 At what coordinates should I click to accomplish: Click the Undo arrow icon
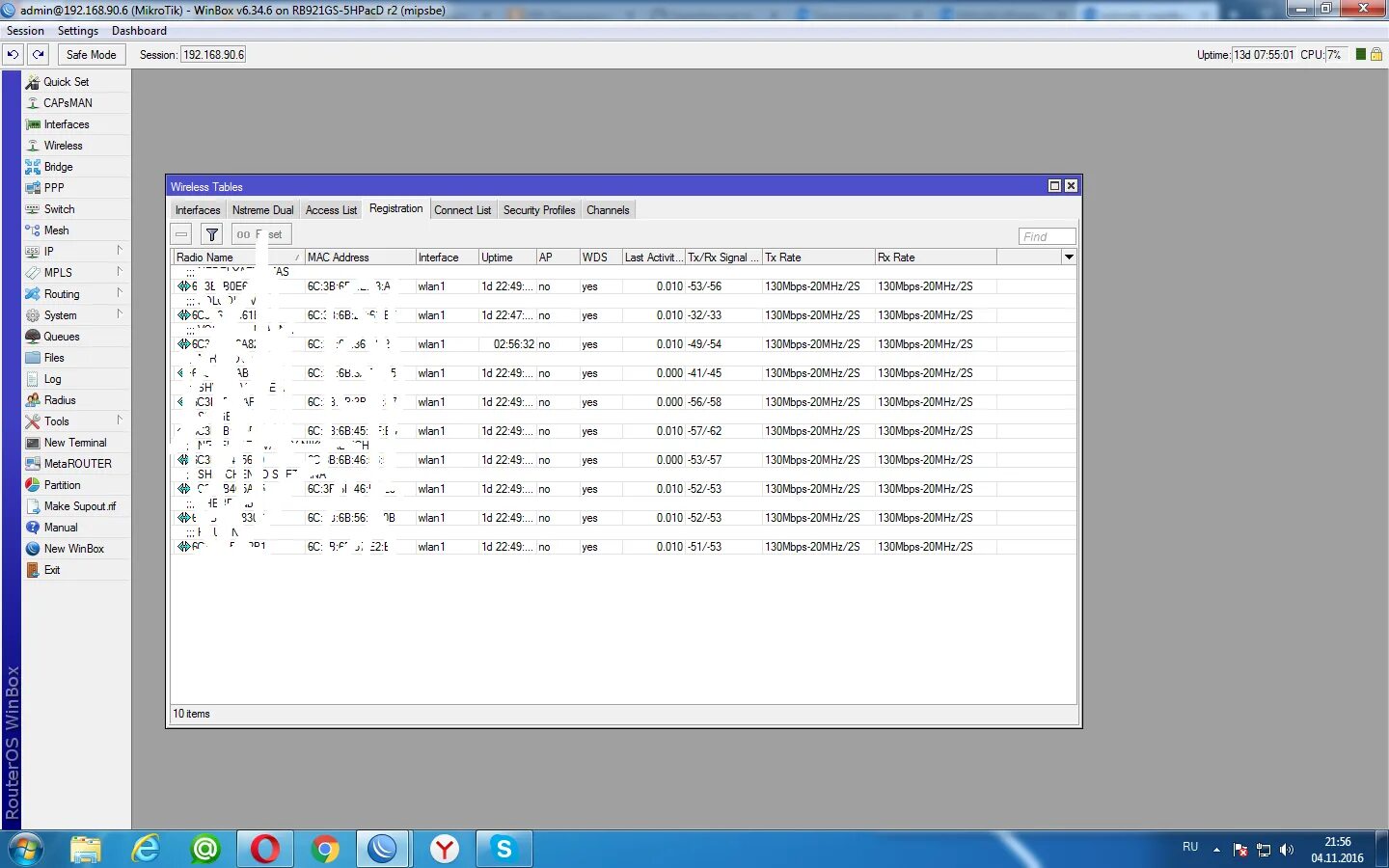13,55
